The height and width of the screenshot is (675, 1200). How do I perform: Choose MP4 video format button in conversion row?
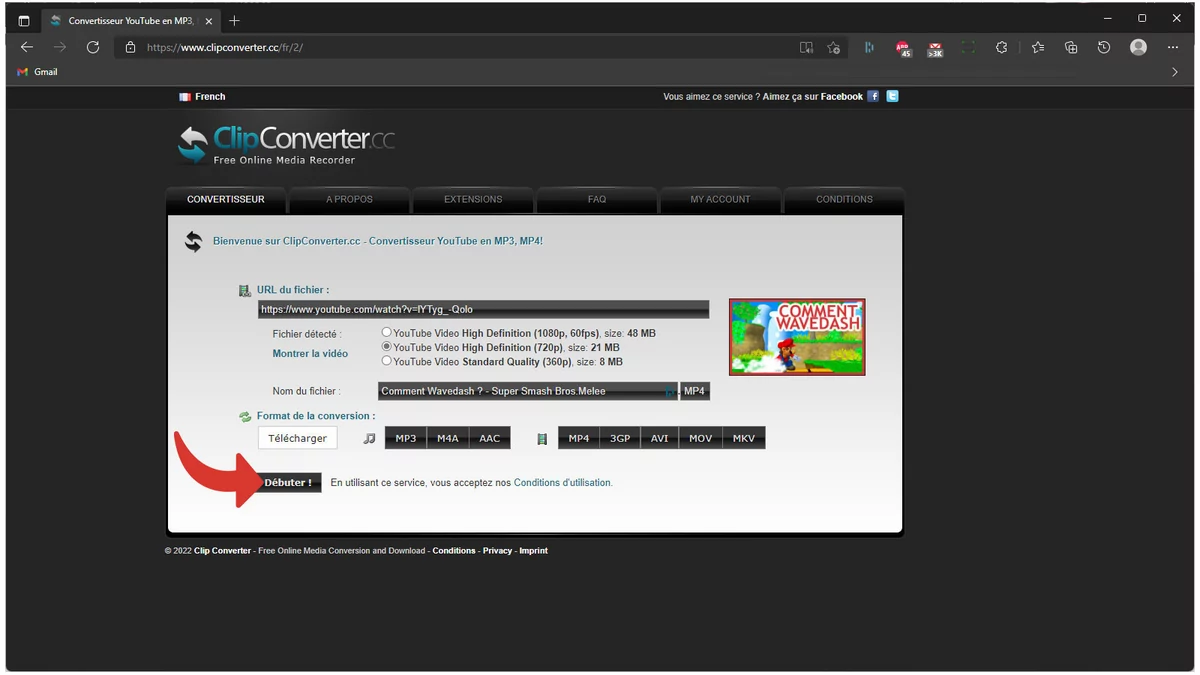[579, 438]
